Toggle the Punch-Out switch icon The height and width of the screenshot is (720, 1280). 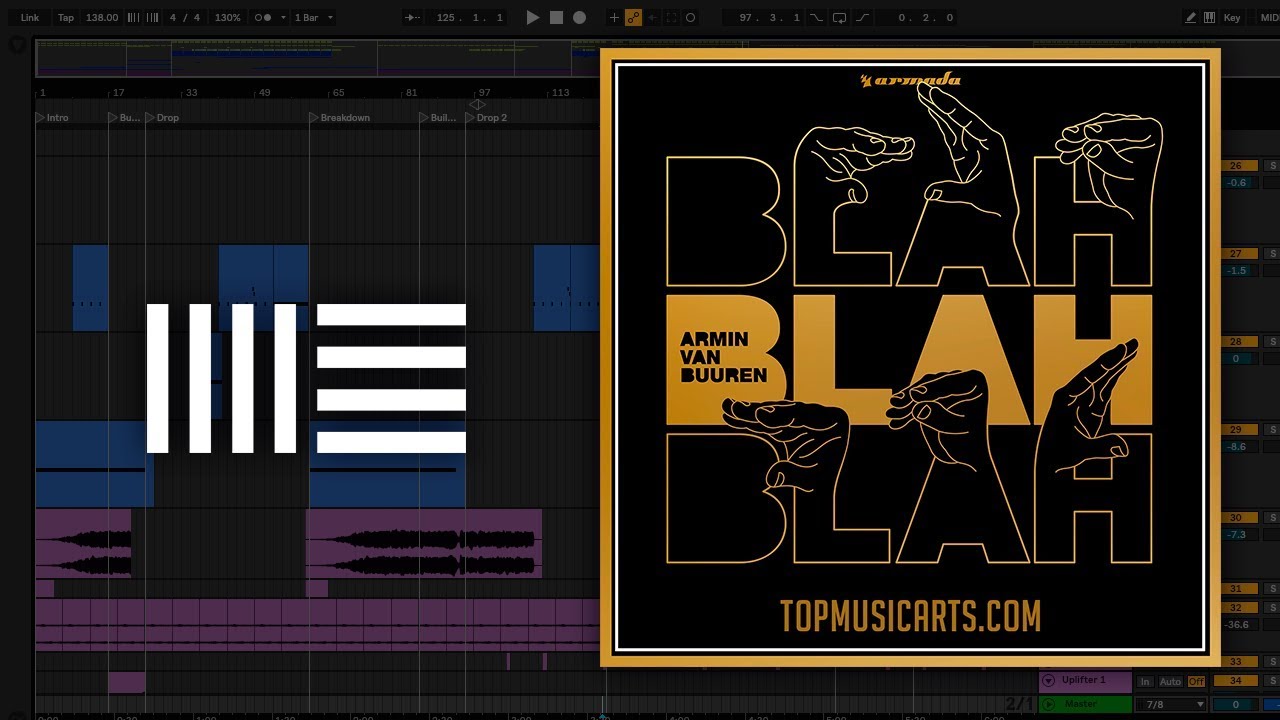tap(862, 18)
